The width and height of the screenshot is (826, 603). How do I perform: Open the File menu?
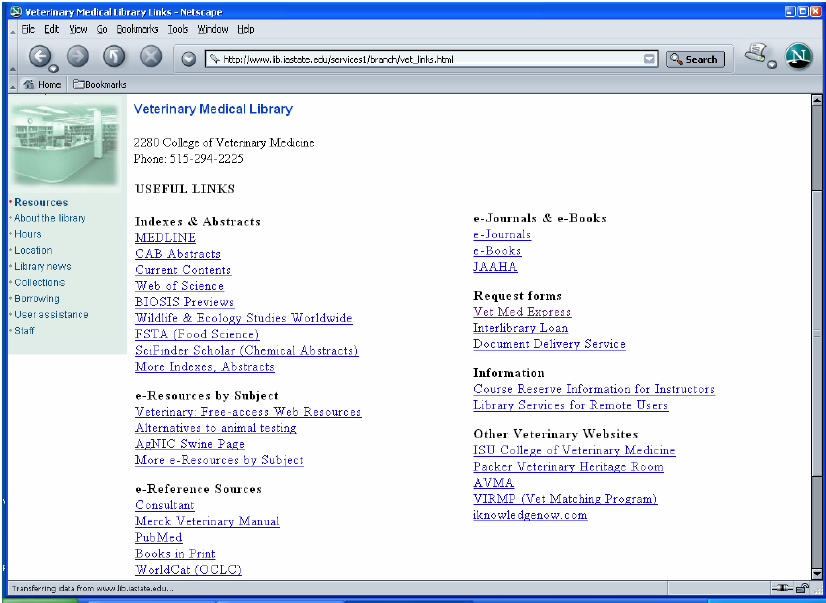tap(28, 29)
